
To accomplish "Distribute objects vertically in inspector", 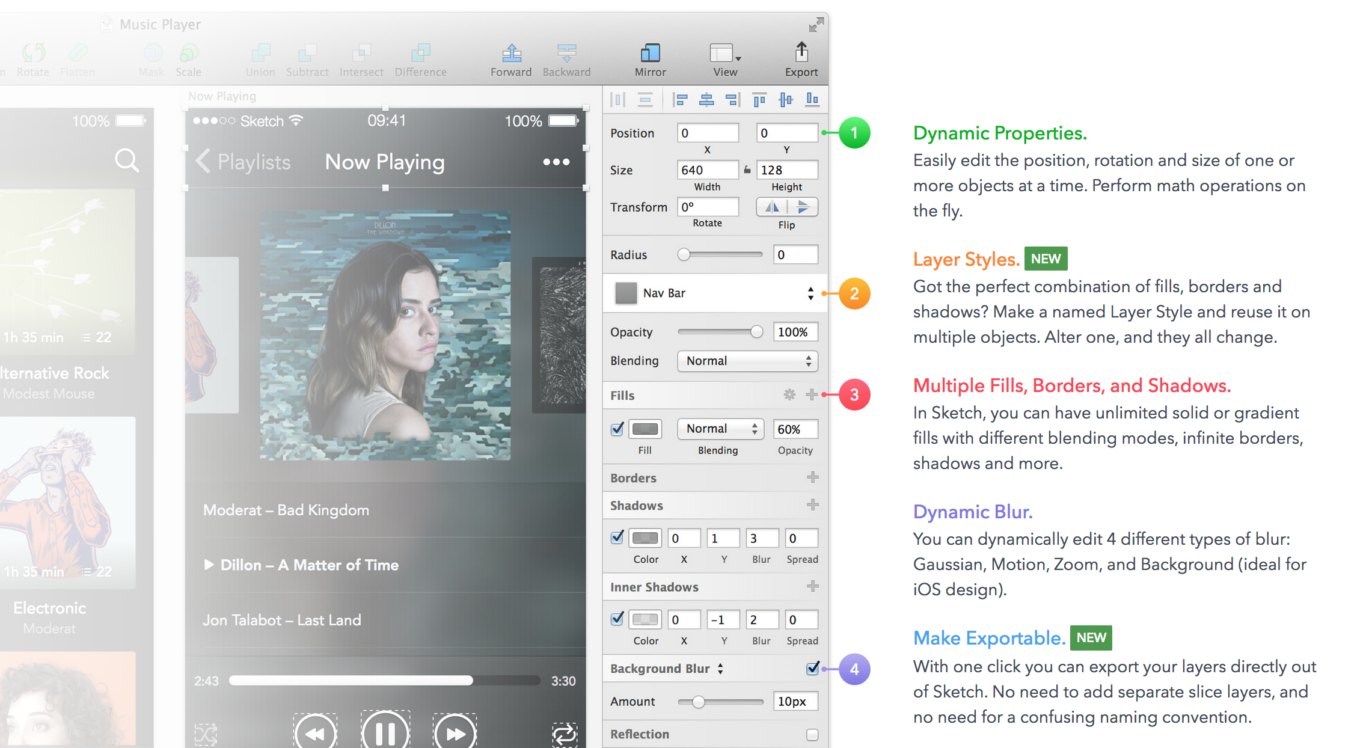I will [645, 99].
